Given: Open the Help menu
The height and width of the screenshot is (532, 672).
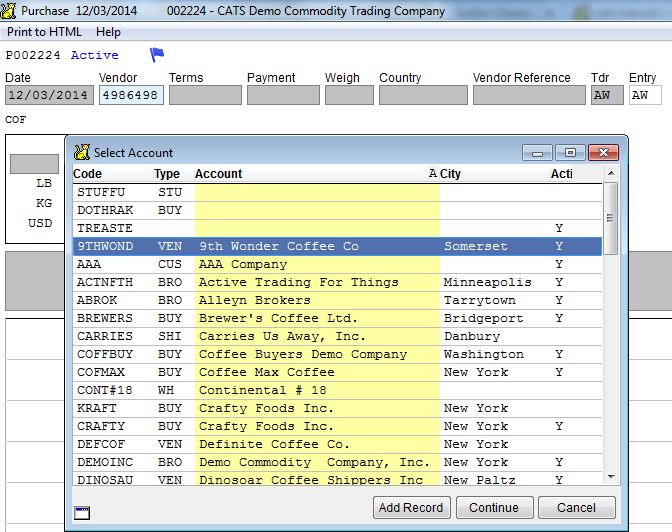Looking at the screenshot, I should (108, 32).
